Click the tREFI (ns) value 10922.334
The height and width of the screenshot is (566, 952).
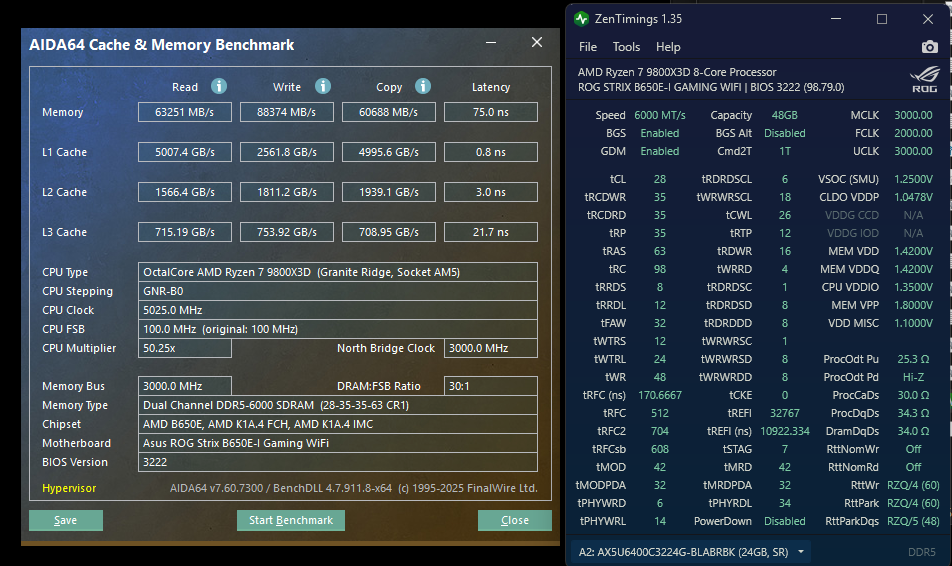(x=784, y=431)
